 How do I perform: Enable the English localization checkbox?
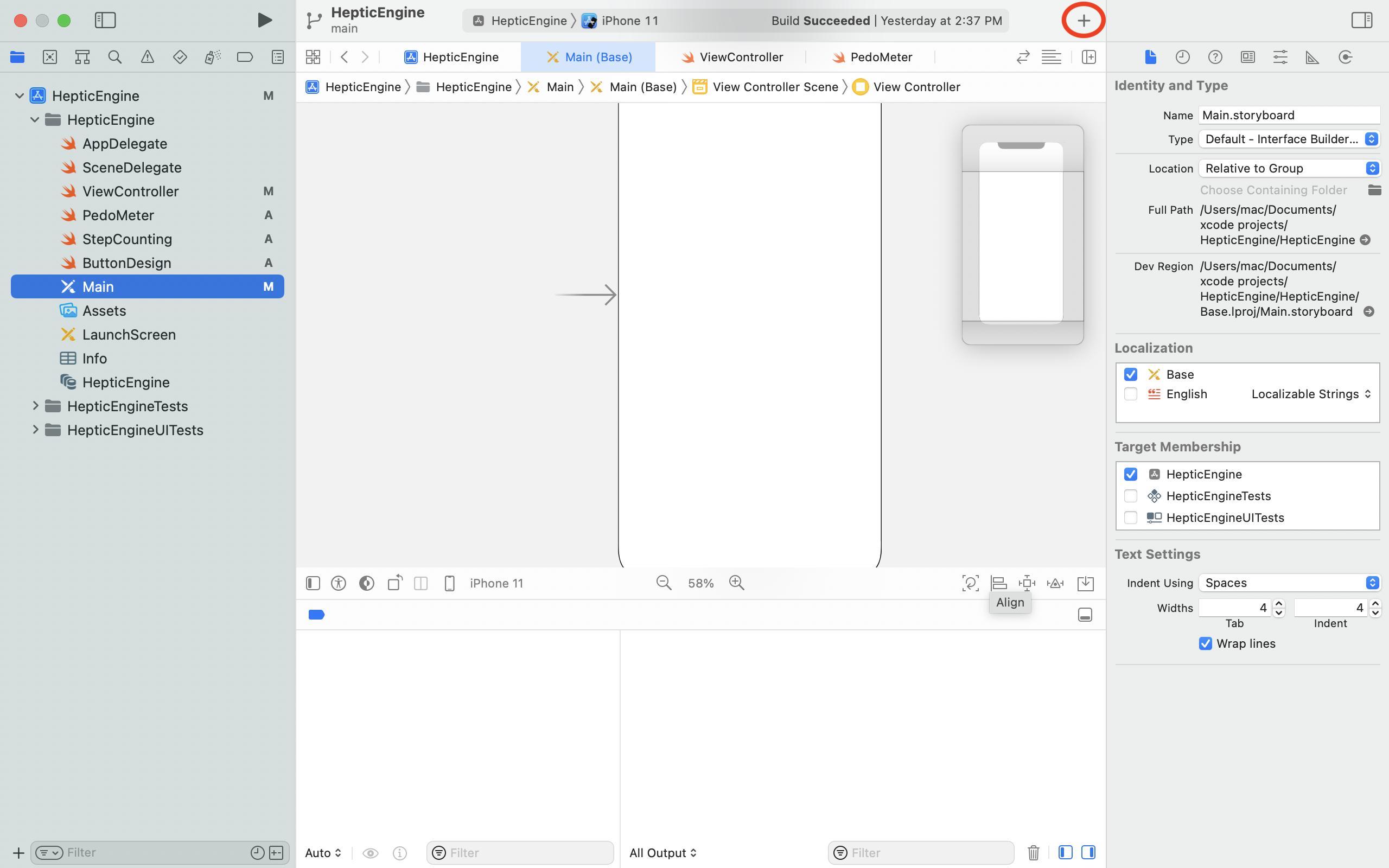1130,394
